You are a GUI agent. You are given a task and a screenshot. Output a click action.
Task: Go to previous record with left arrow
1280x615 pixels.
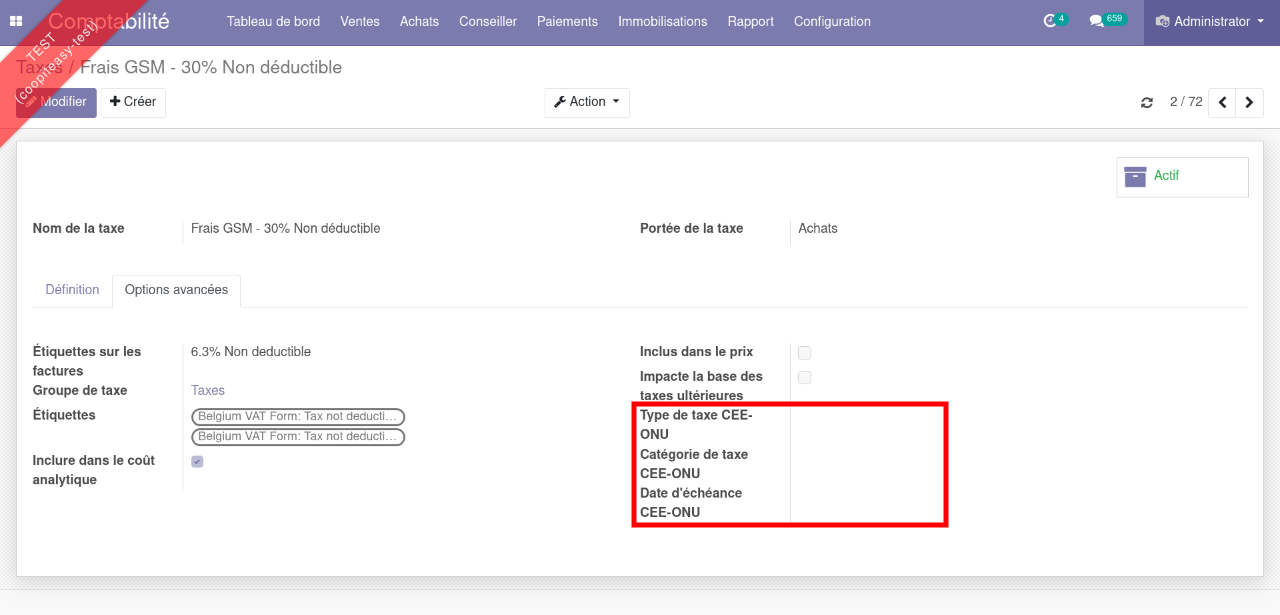point(1222,102)
